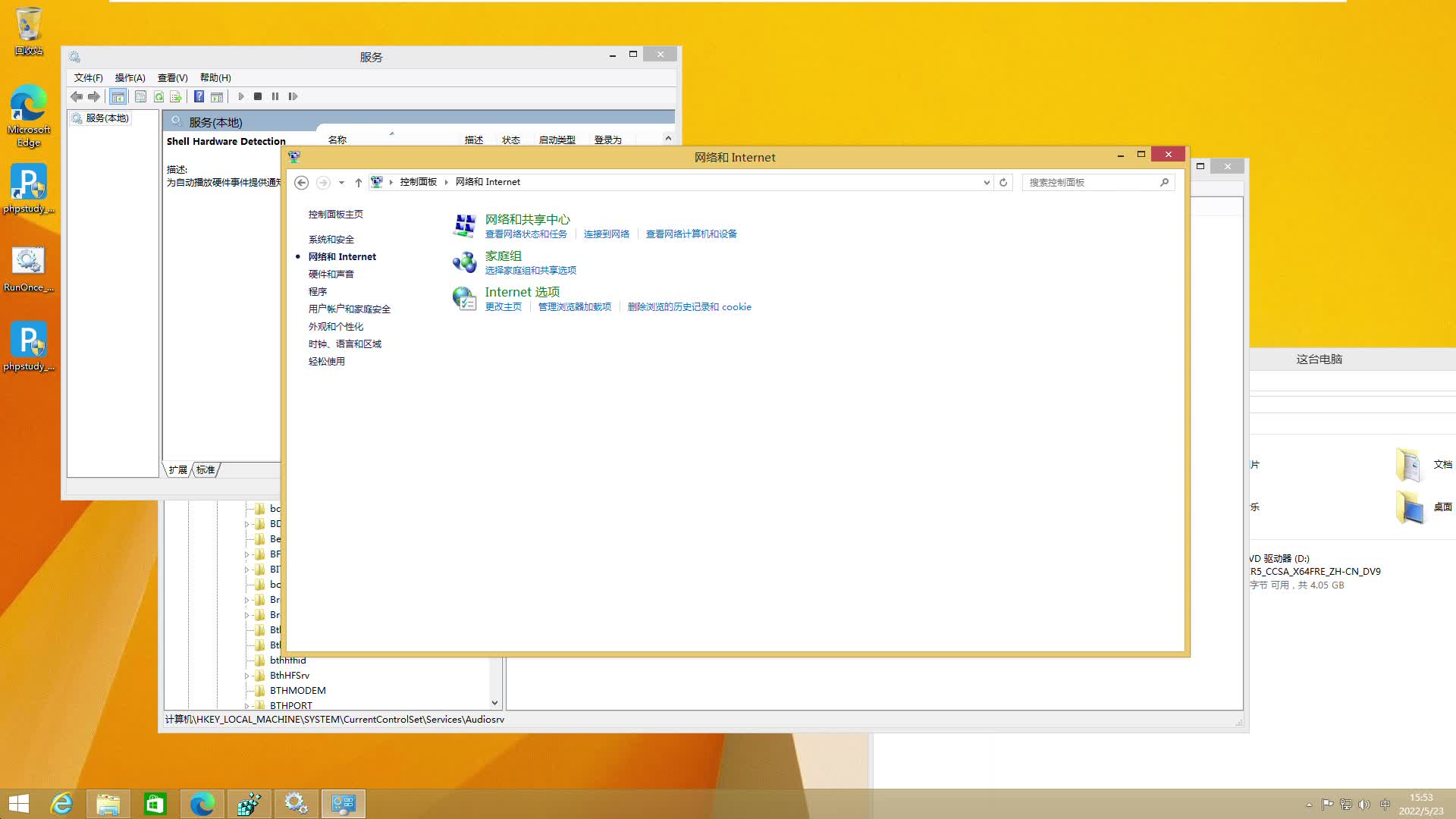Screen dimensions: 1456x819
Task: Launch Microsoft Edge from the taskbar
Action: (202, 803)
